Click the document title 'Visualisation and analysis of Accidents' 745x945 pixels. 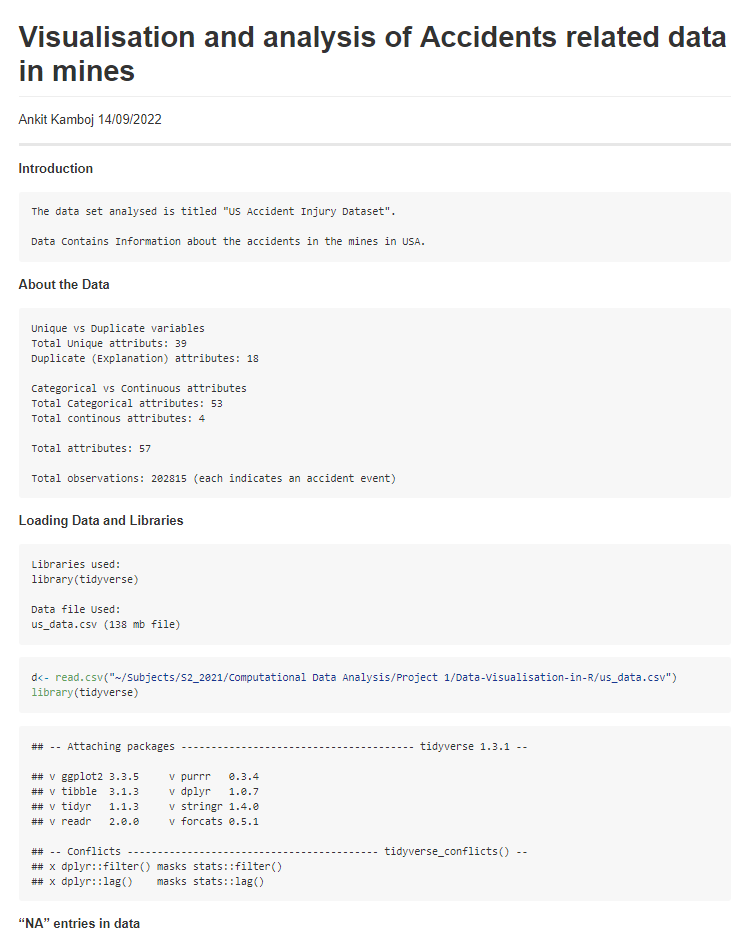tap(372, 54)
